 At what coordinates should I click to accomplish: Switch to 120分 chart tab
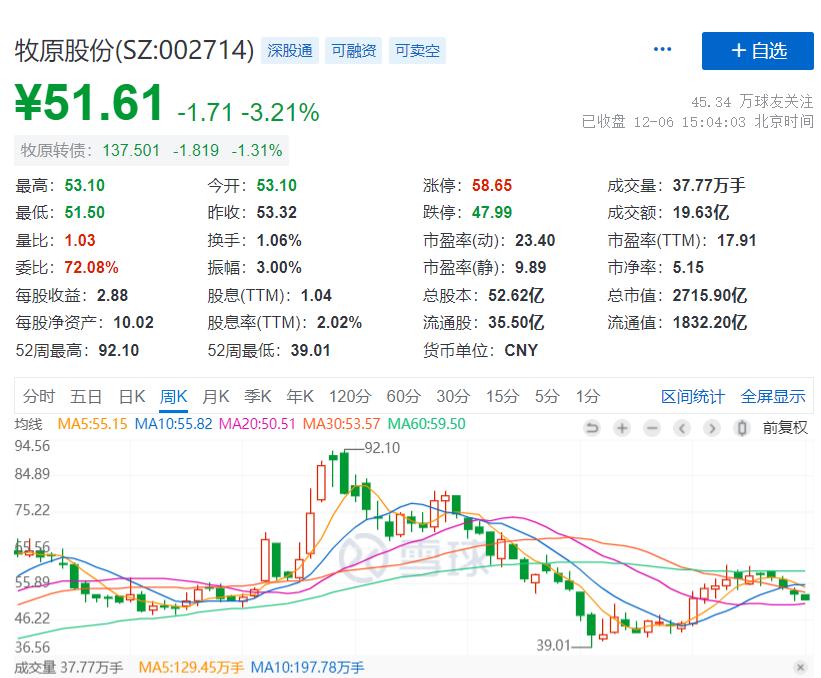350,396
